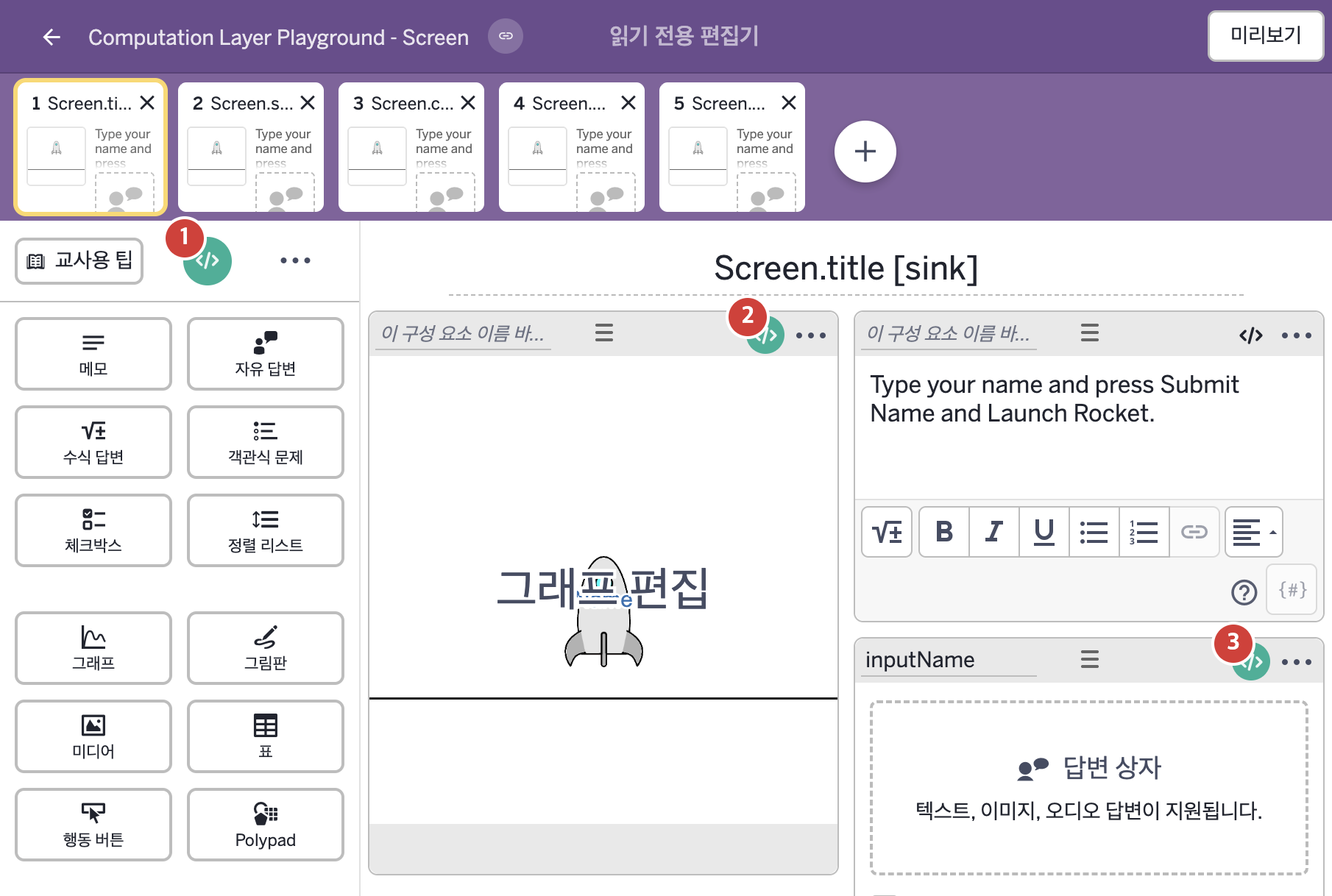Add a 체크박스 checkbox component
Image resolution: width=1332 pixels, height=896 pixels.
93,530
